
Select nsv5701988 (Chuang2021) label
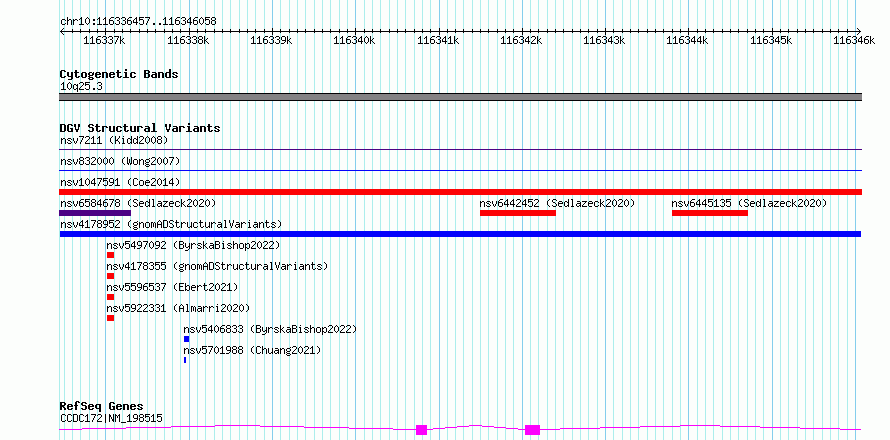252,350
